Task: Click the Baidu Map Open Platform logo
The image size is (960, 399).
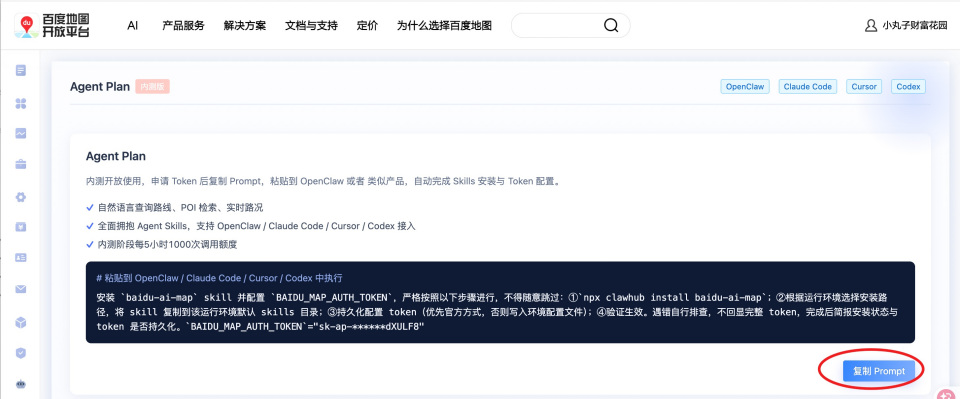Action: click(52, 26)
